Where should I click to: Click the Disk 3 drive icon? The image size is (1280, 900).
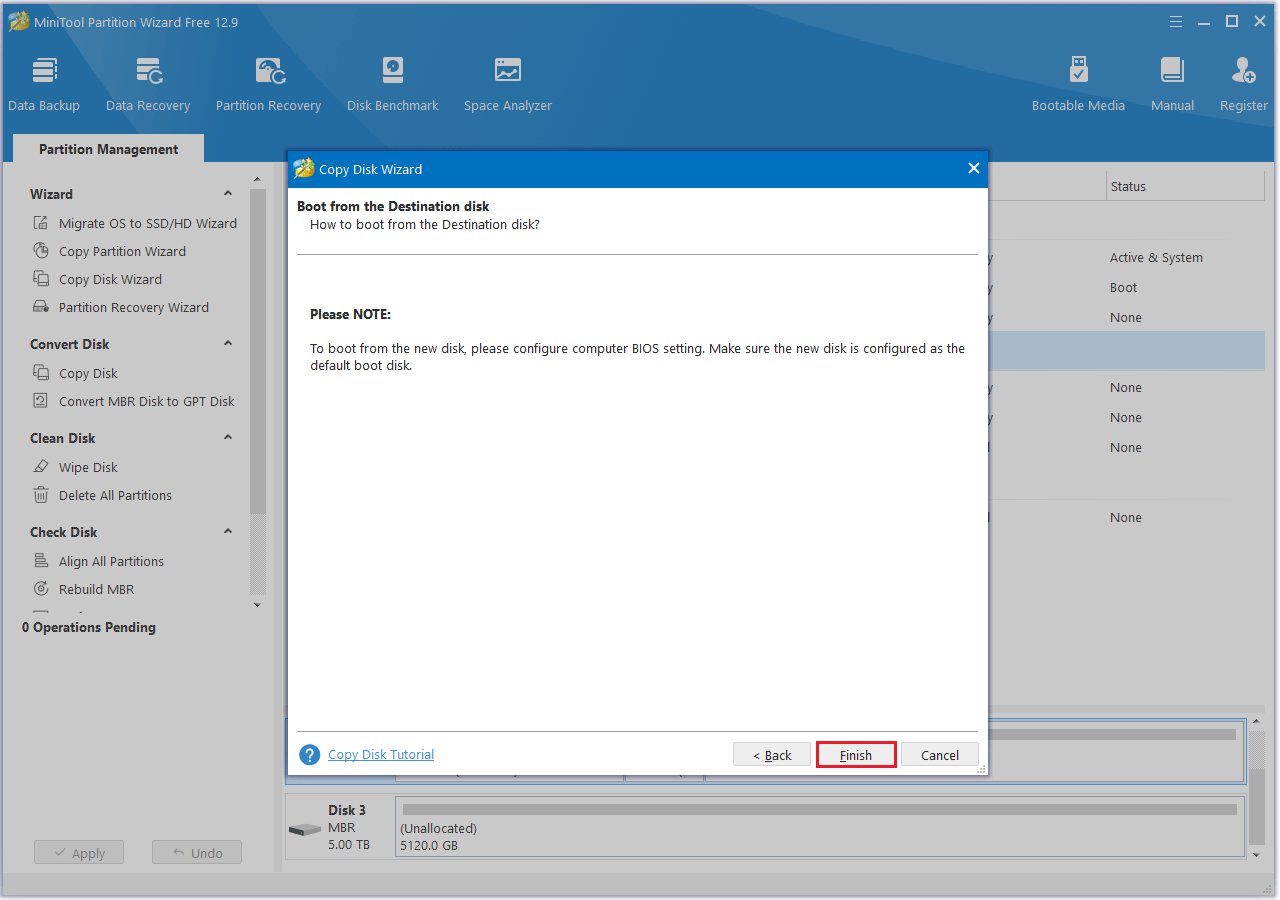(x=304, y=829)
